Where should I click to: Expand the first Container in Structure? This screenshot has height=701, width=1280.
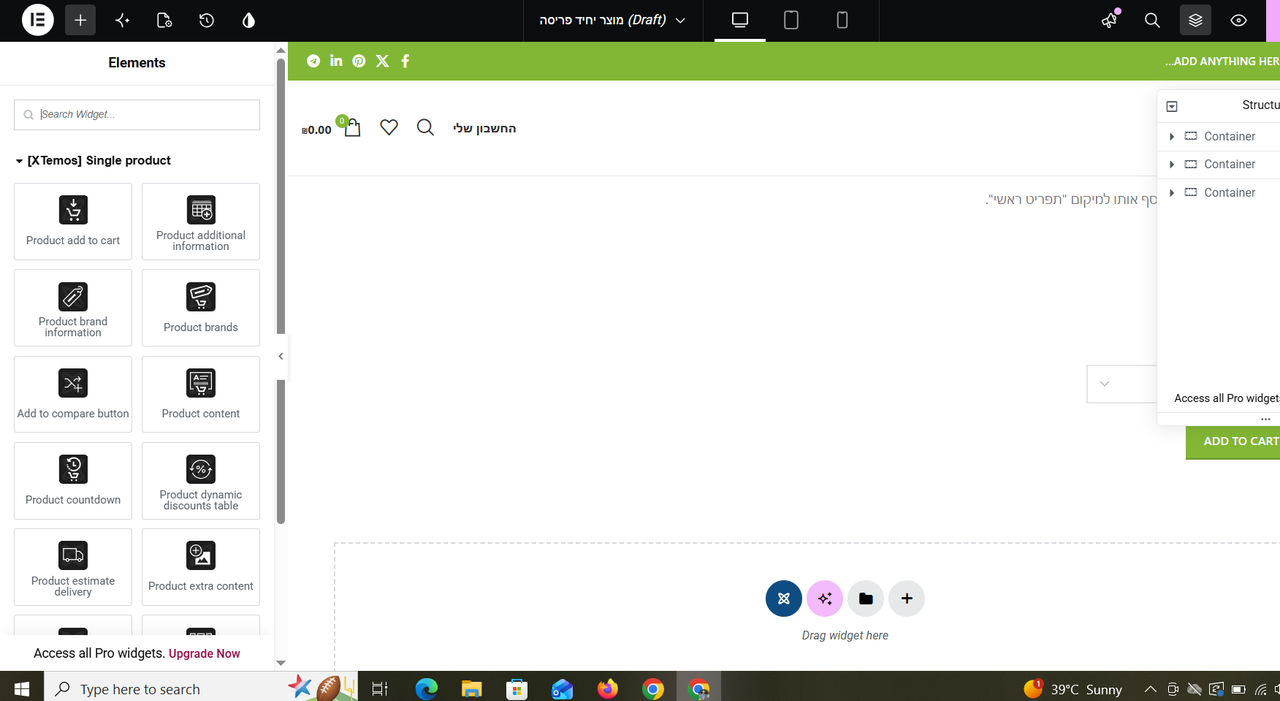1172,136
